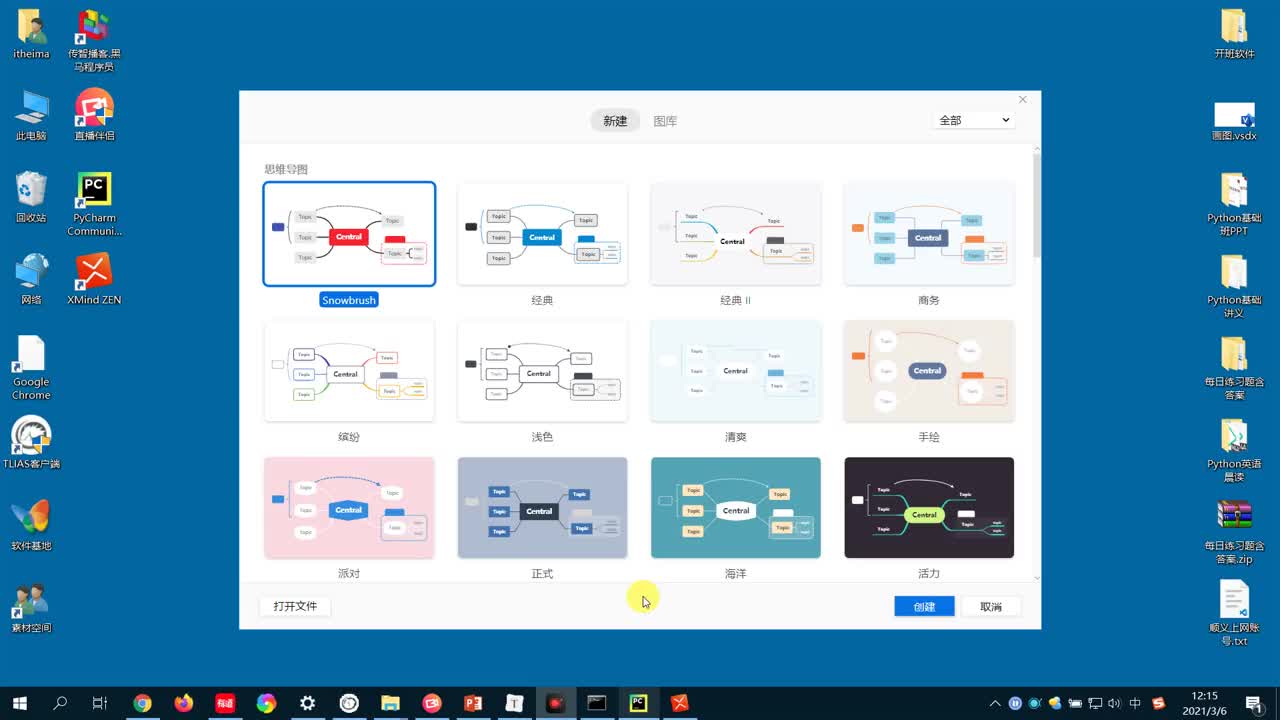Launch Chrome from the taskbar
Screen dimensions: 1280x720
tap(142, 703)
